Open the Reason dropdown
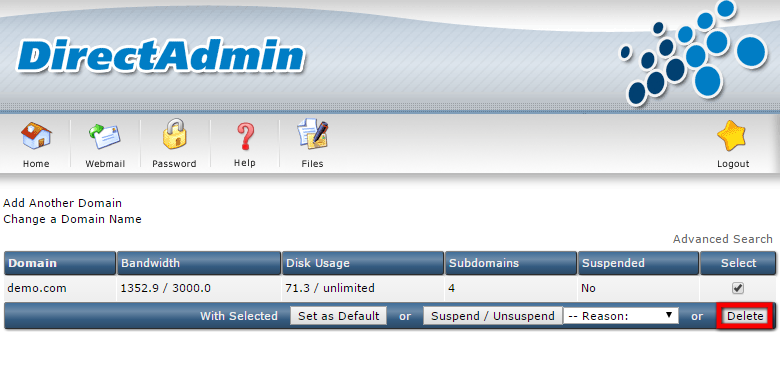This screenshot has width=780, height=372. click(x=621, y=316)
